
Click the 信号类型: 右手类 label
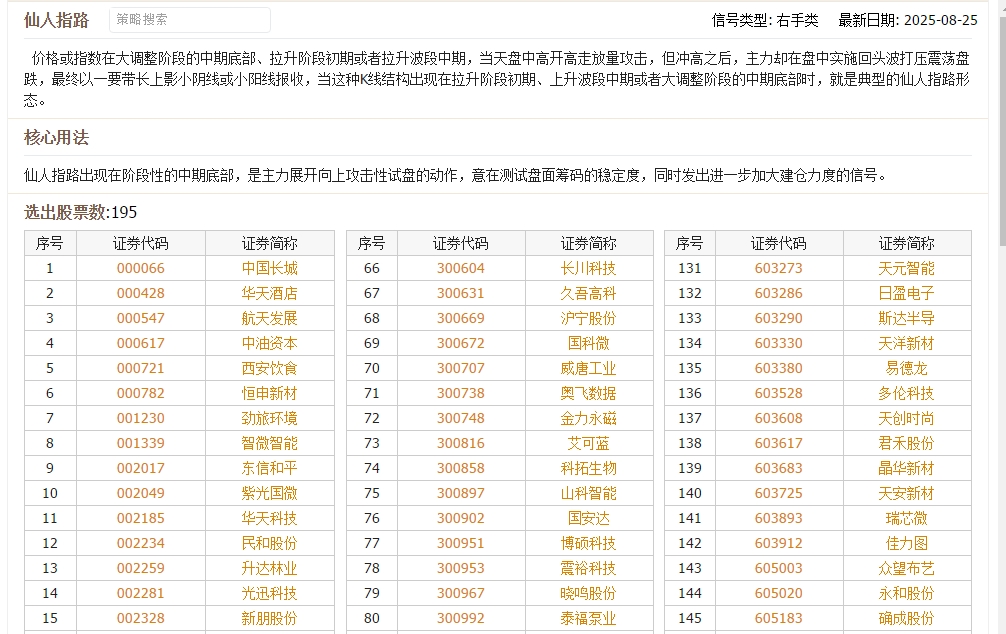click(x=765, y=21)
